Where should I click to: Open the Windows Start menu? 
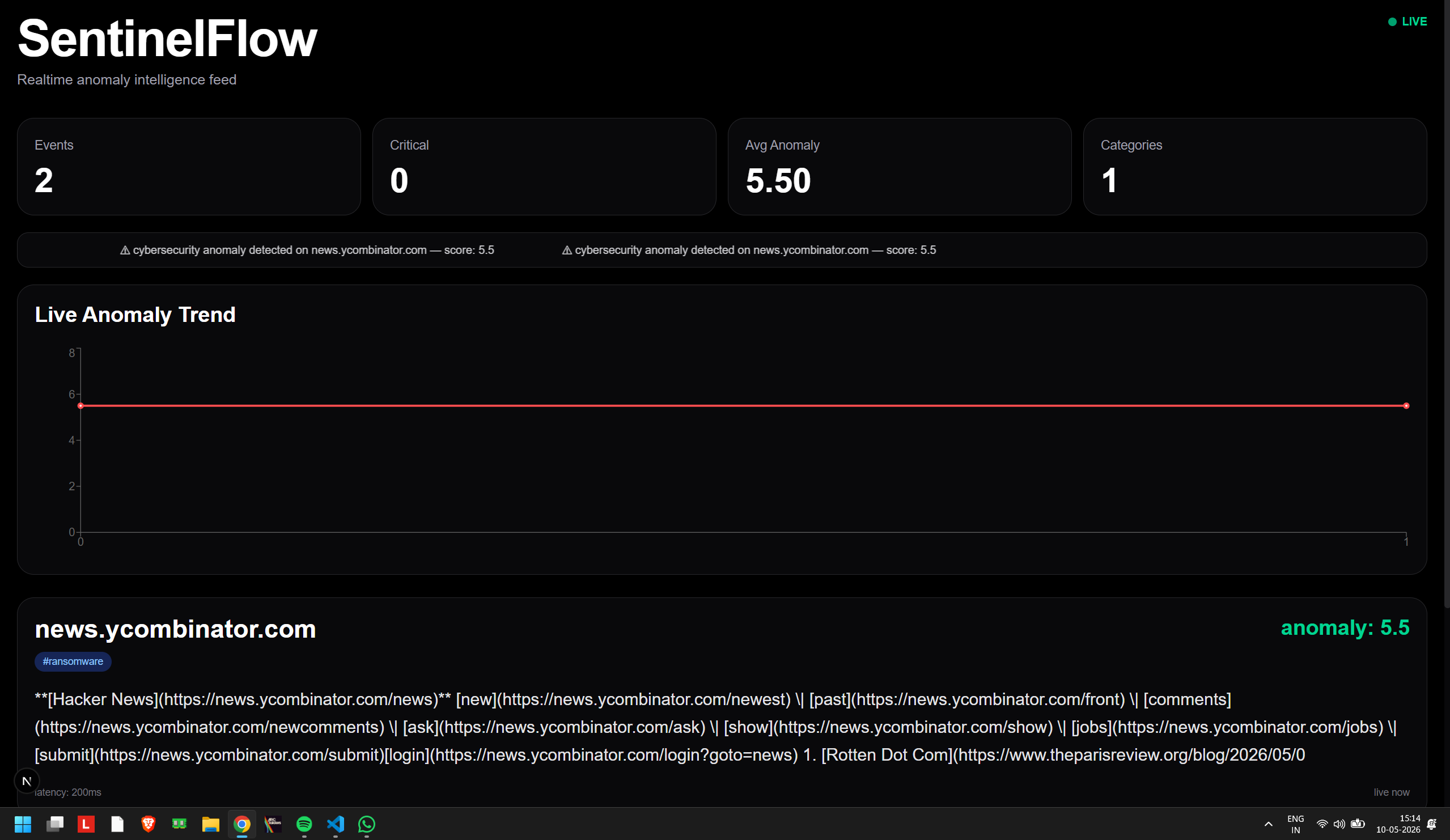pos(23,824)
